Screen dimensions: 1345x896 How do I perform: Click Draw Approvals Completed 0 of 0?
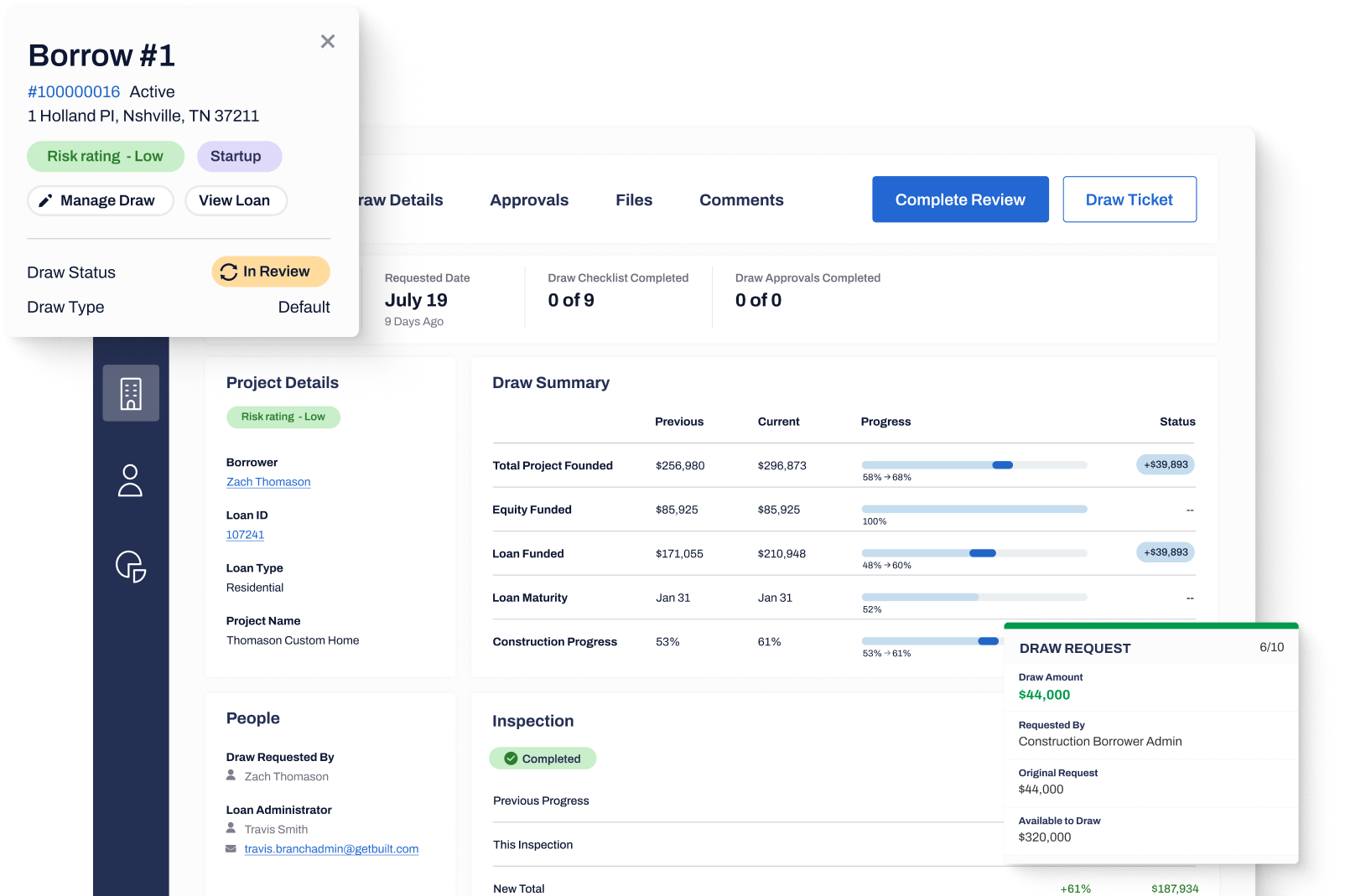coord(758,300)
